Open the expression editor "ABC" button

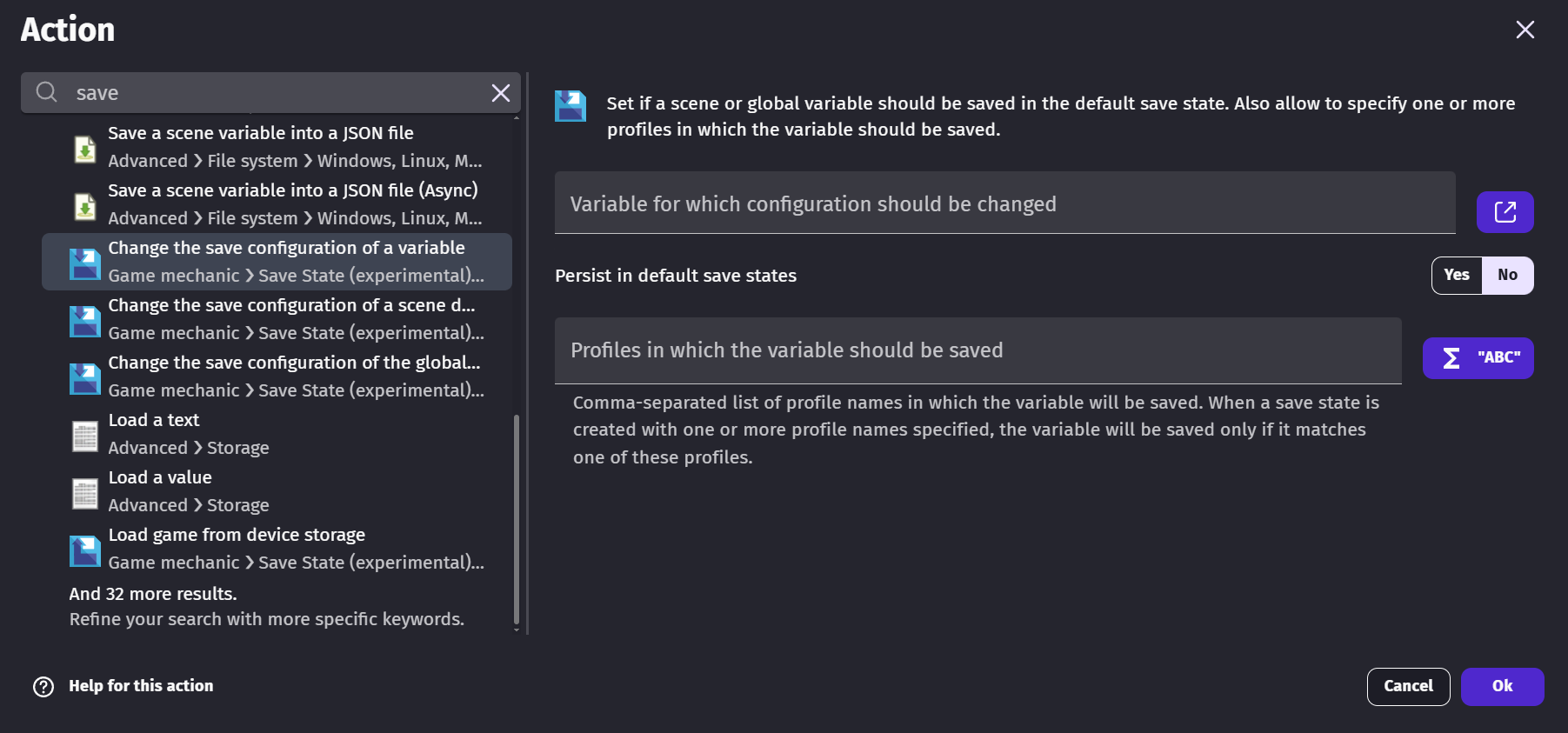tap(1478, 358)
